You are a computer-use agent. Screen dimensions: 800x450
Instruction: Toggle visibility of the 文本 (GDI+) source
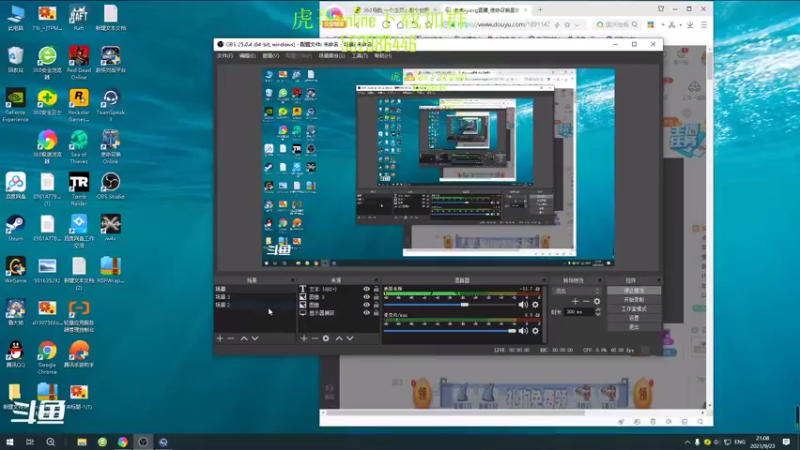(366, 289)
